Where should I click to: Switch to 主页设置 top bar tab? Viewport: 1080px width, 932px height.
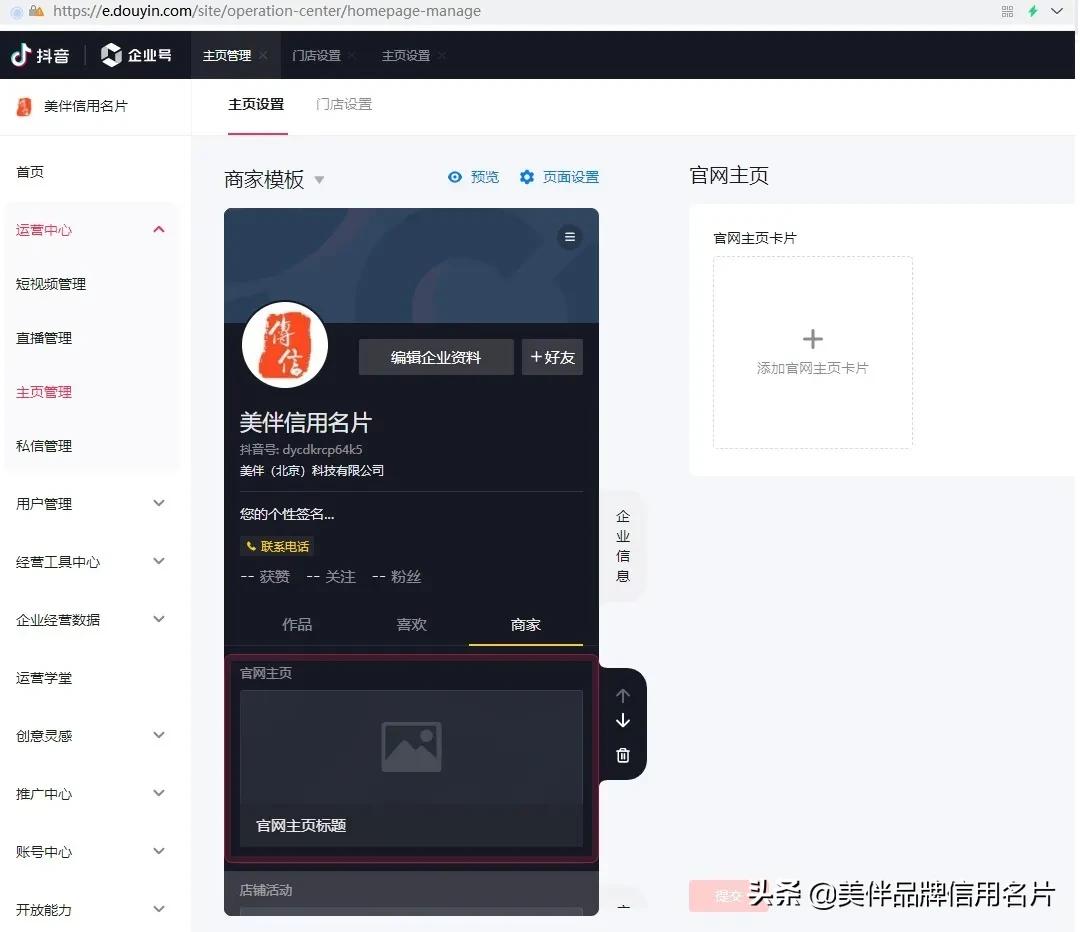click(x=406, y=55)
